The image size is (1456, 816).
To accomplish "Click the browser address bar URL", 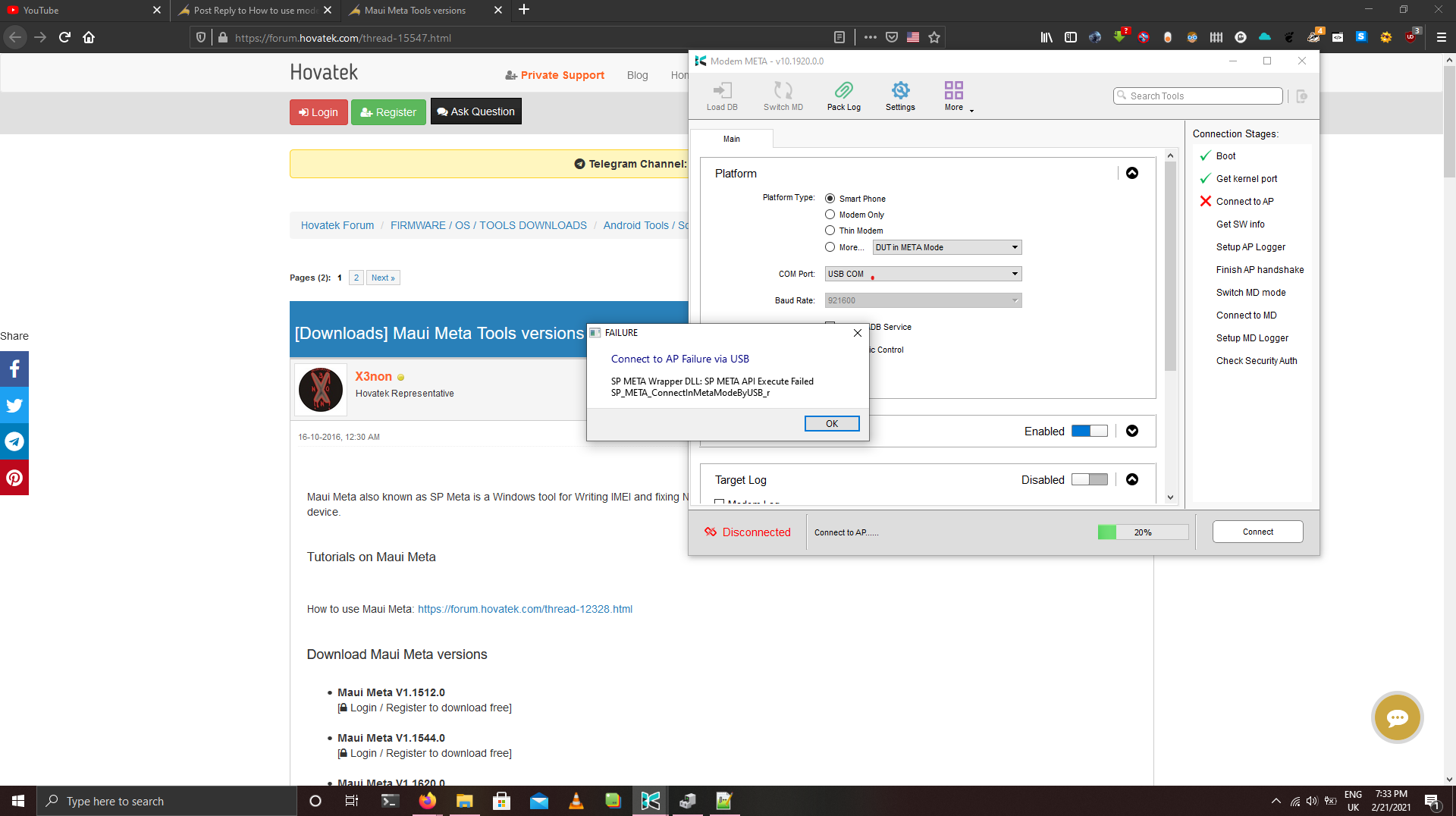I will (x=343, y=38).
